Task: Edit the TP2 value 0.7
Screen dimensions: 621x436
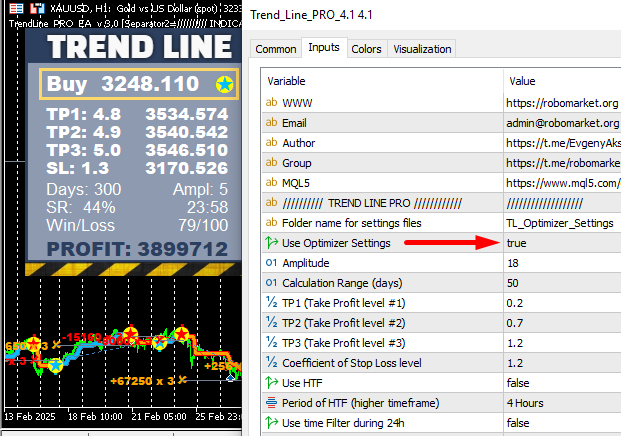Action: click(x=514, y=323)
